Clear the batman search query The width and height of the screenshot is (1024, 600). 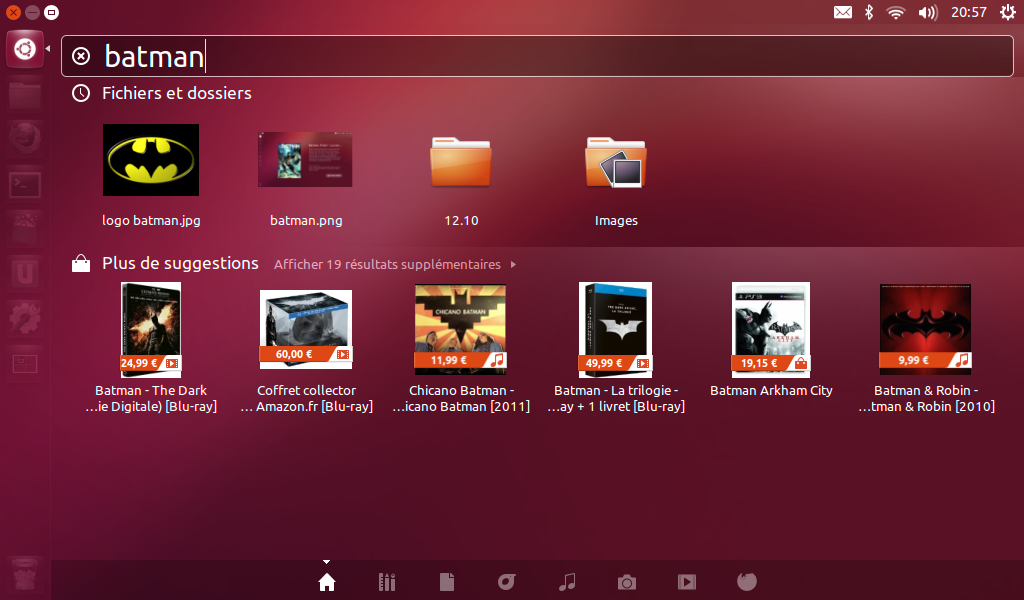tap(81, 56)
